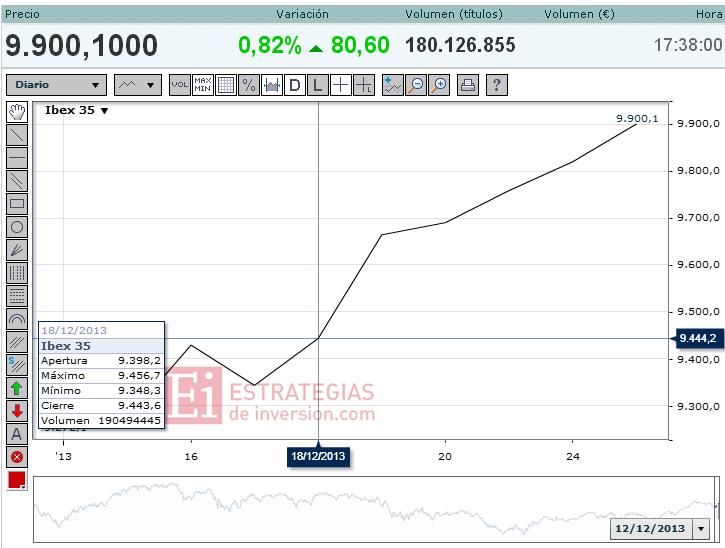Click the overview mini chart navigator
This screenshot has height=548, width=725.
coord(375,509)
